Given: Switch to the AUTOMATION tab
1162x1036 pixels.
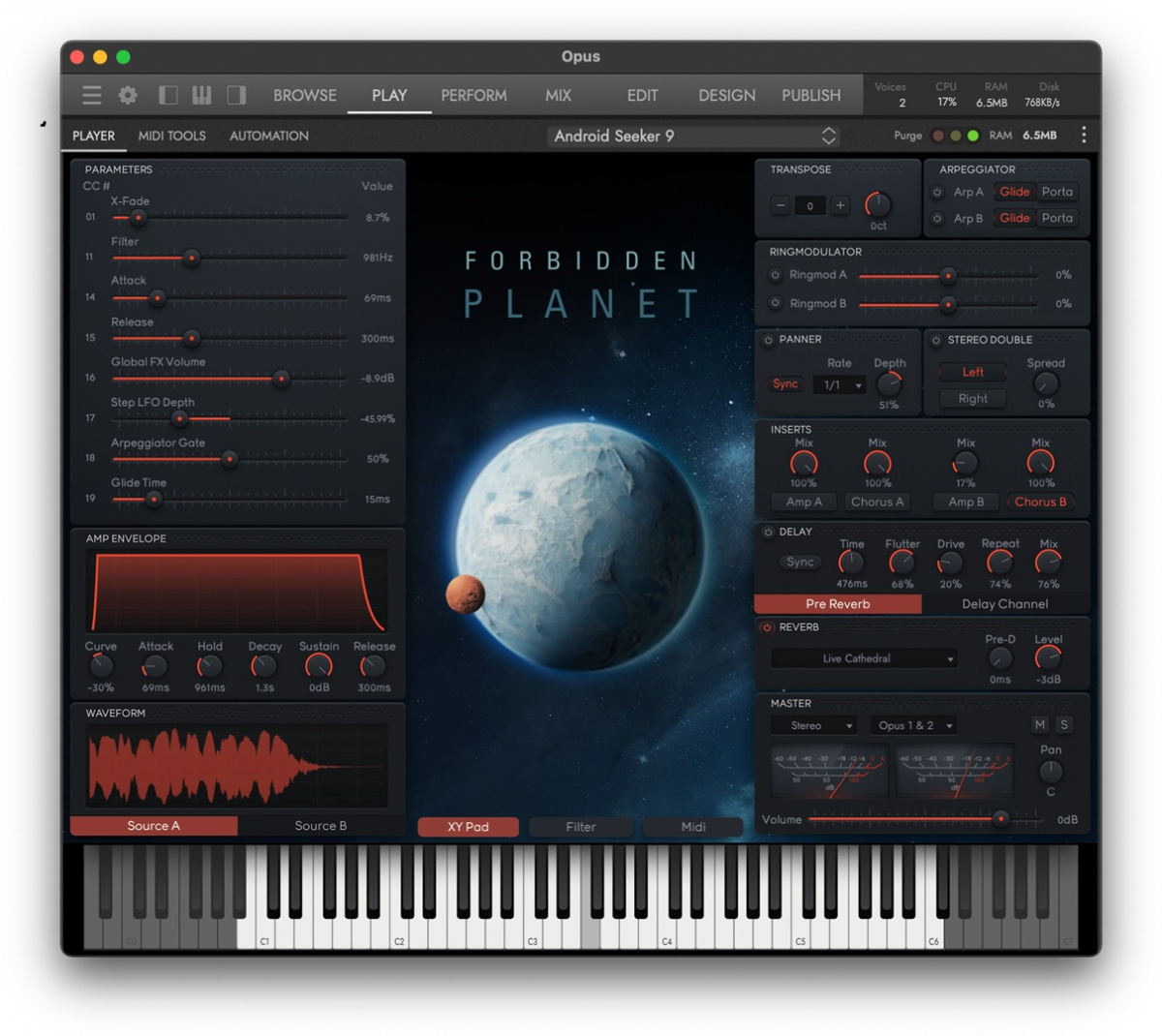Looking at the screenshot, I should click(268, 136).
